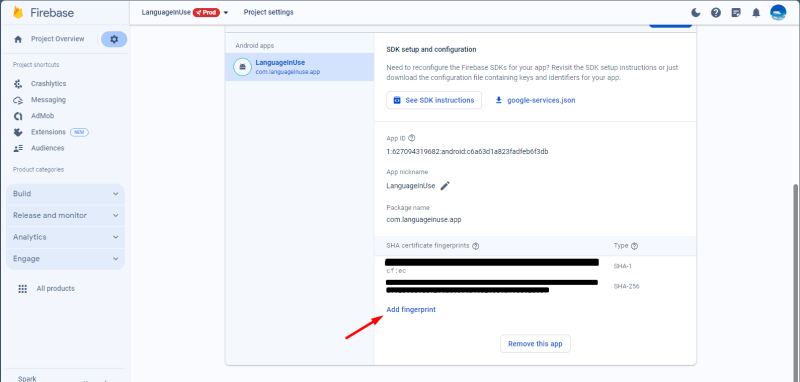Click the Prod environment badge

[x=206, y=12]
